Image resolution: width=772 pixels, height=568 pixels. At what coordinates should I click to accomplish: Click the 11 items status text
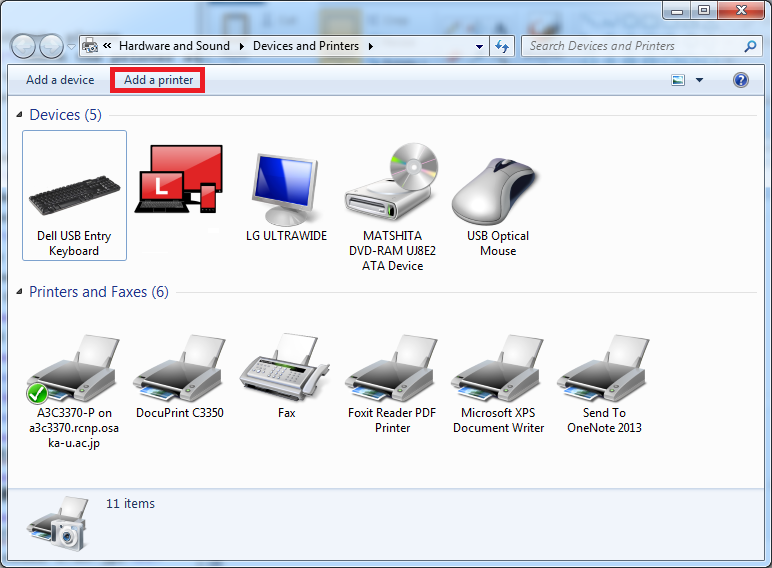[x=130, y=504]
